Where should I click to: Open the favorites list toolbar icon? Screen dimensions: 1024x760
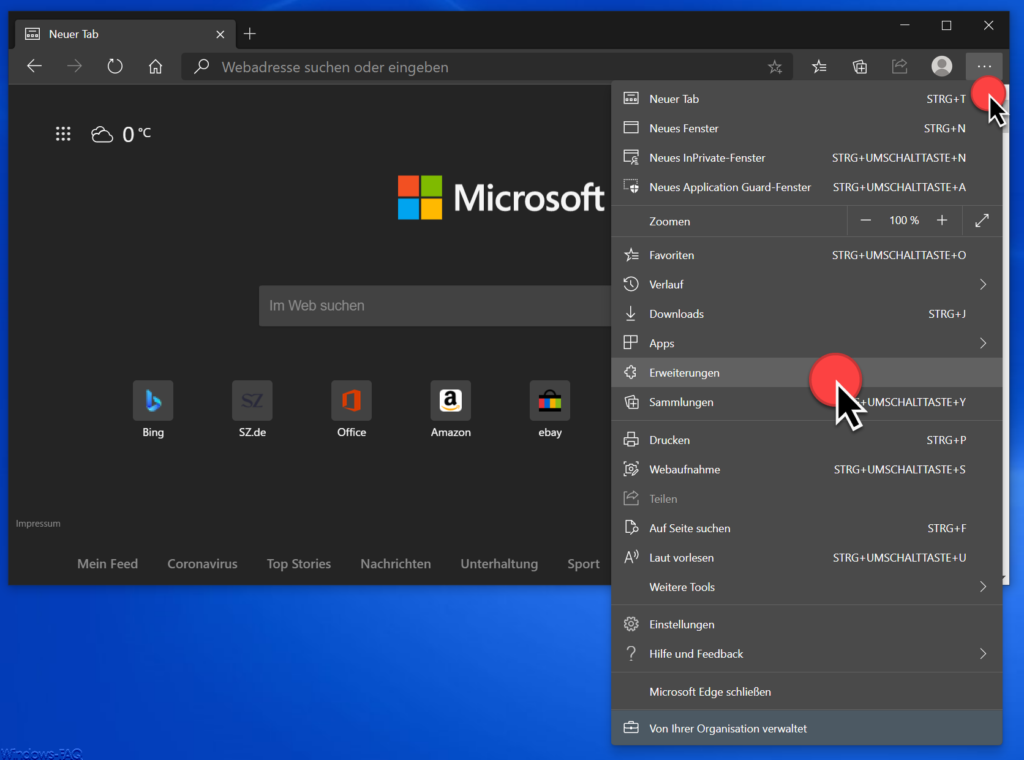point(819,67)
